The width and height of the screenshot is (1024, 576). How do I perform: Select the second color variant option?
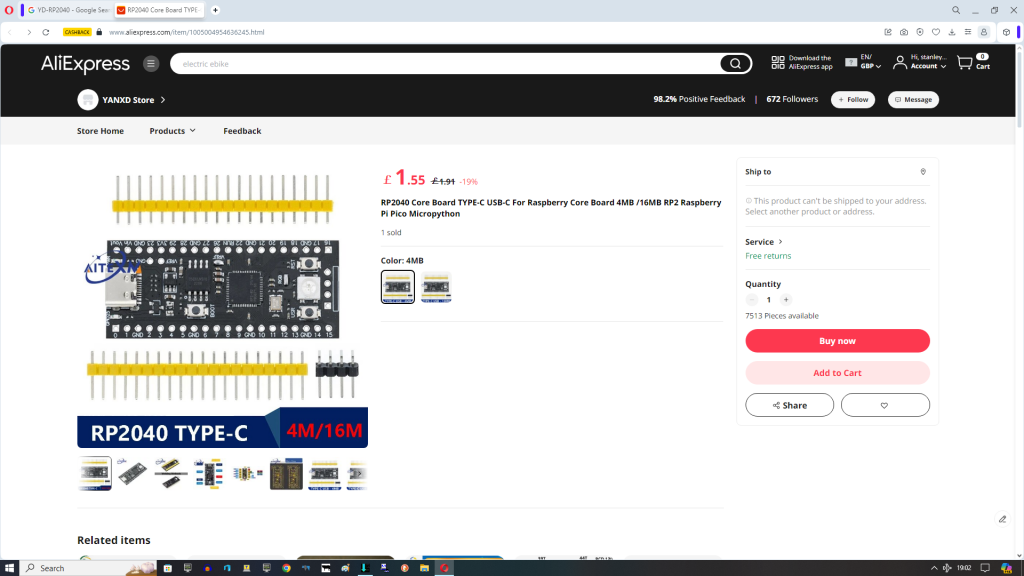[x=436, y=287]
